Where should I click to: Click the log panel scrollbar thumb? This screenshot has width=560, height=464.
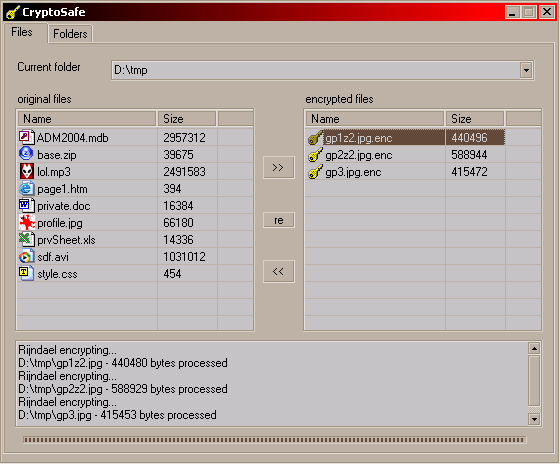click(x=534, y=380)
